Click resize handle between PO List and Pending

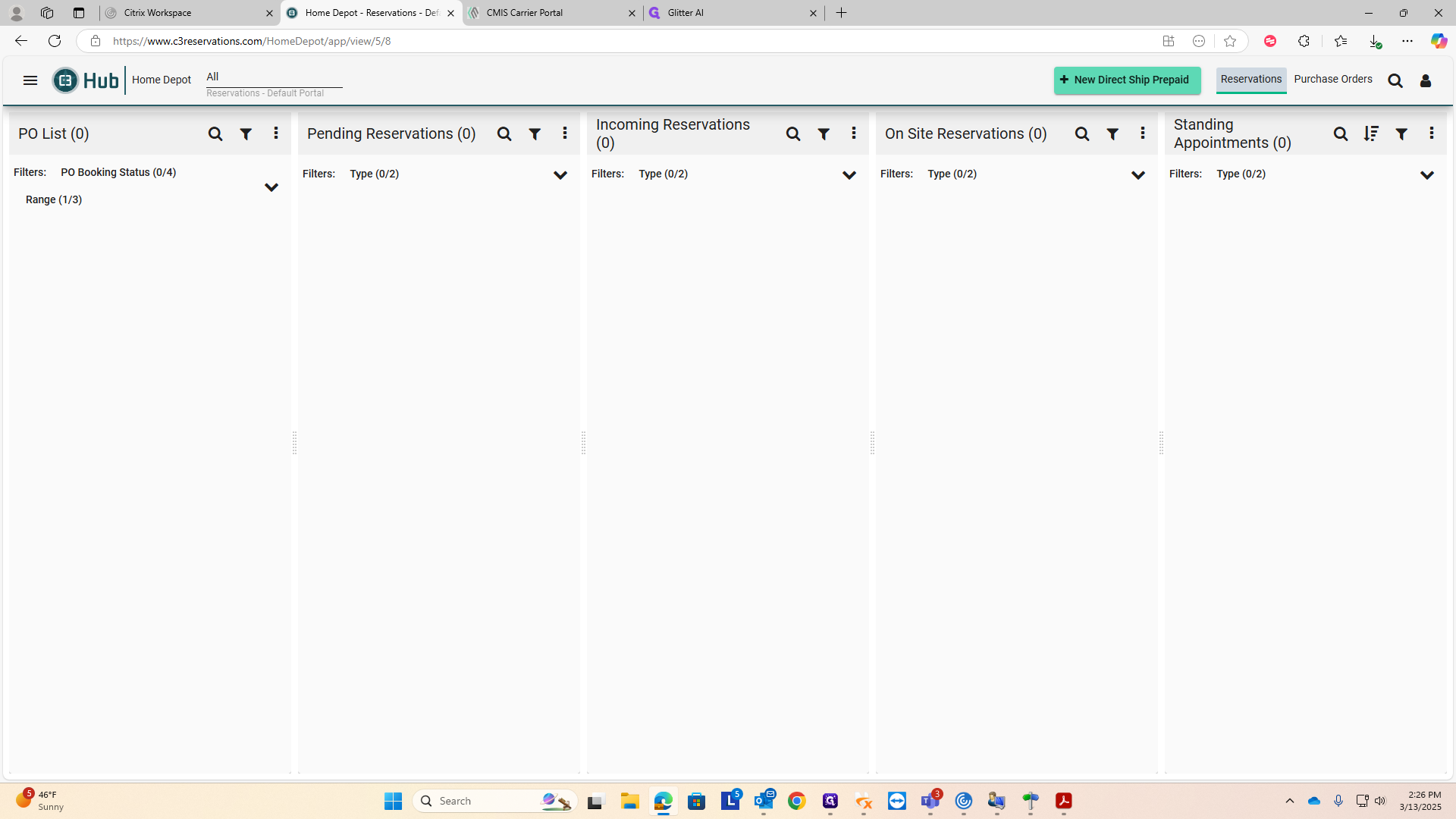click(x=294, y=442)
